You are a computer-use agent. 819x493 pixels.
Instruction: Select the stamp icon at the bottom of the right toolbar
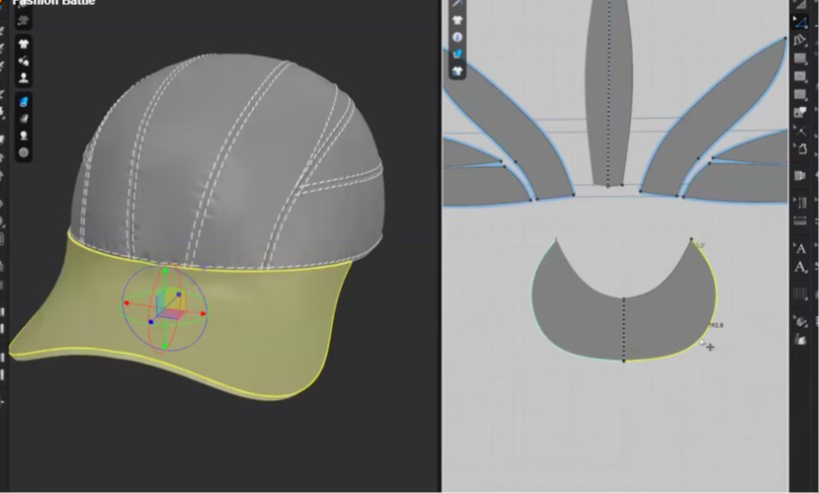tap(800, 339)
